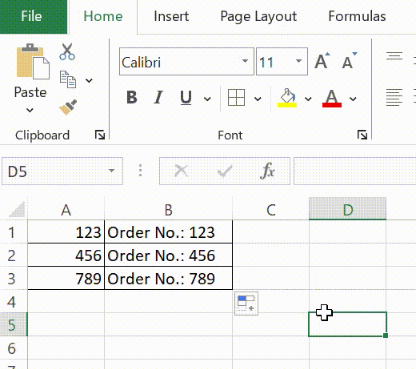
Task: Copy selection with the Copy icon
Action: [68, 79]
